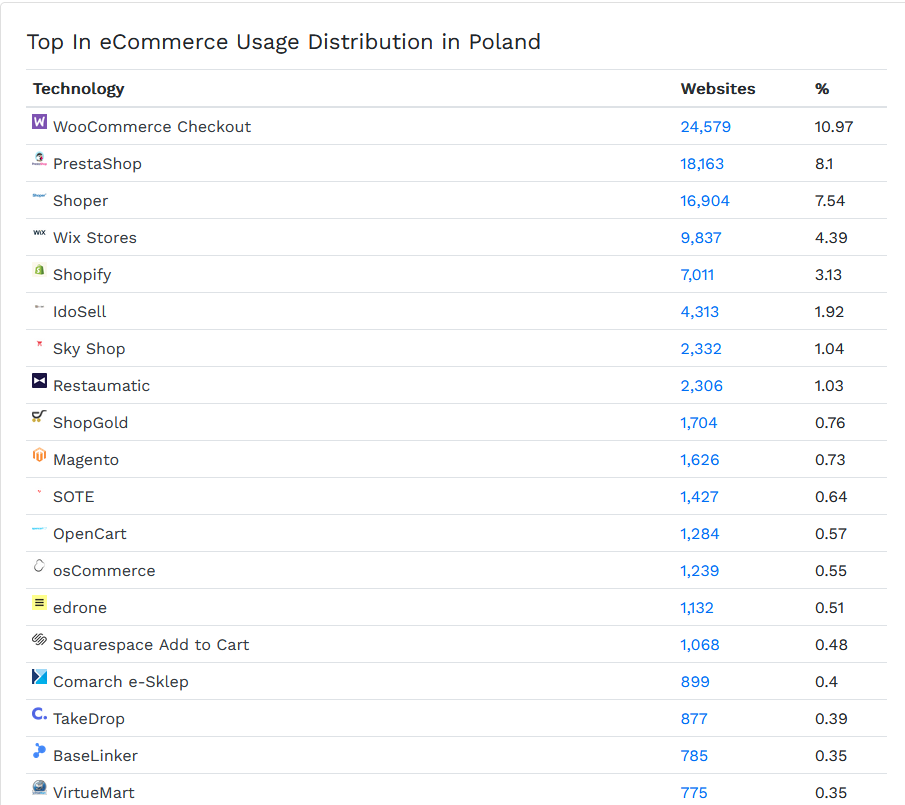Click the Shoper logo icon
905x805 pixels.
(39, 196)
